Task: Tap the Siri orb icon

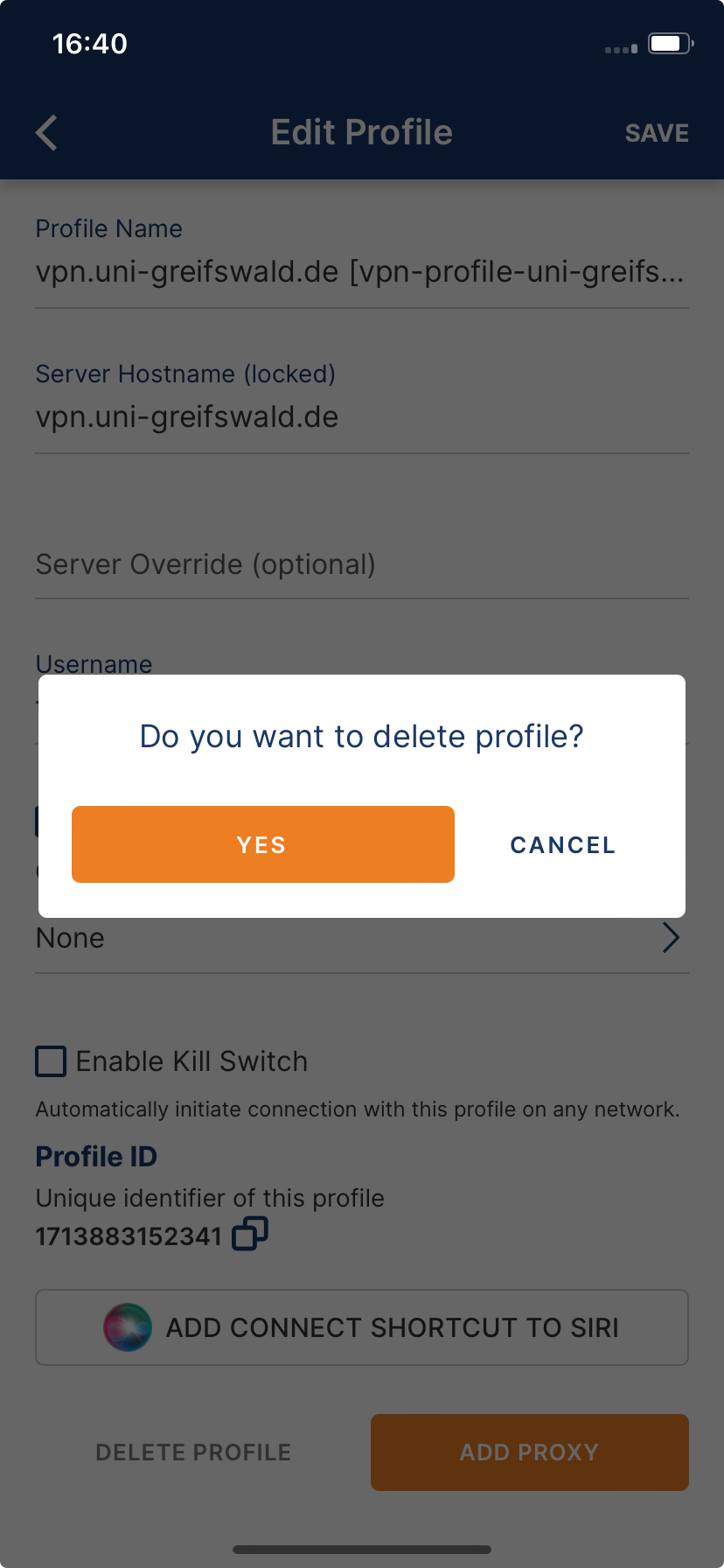Action: tap(128, 1327)
